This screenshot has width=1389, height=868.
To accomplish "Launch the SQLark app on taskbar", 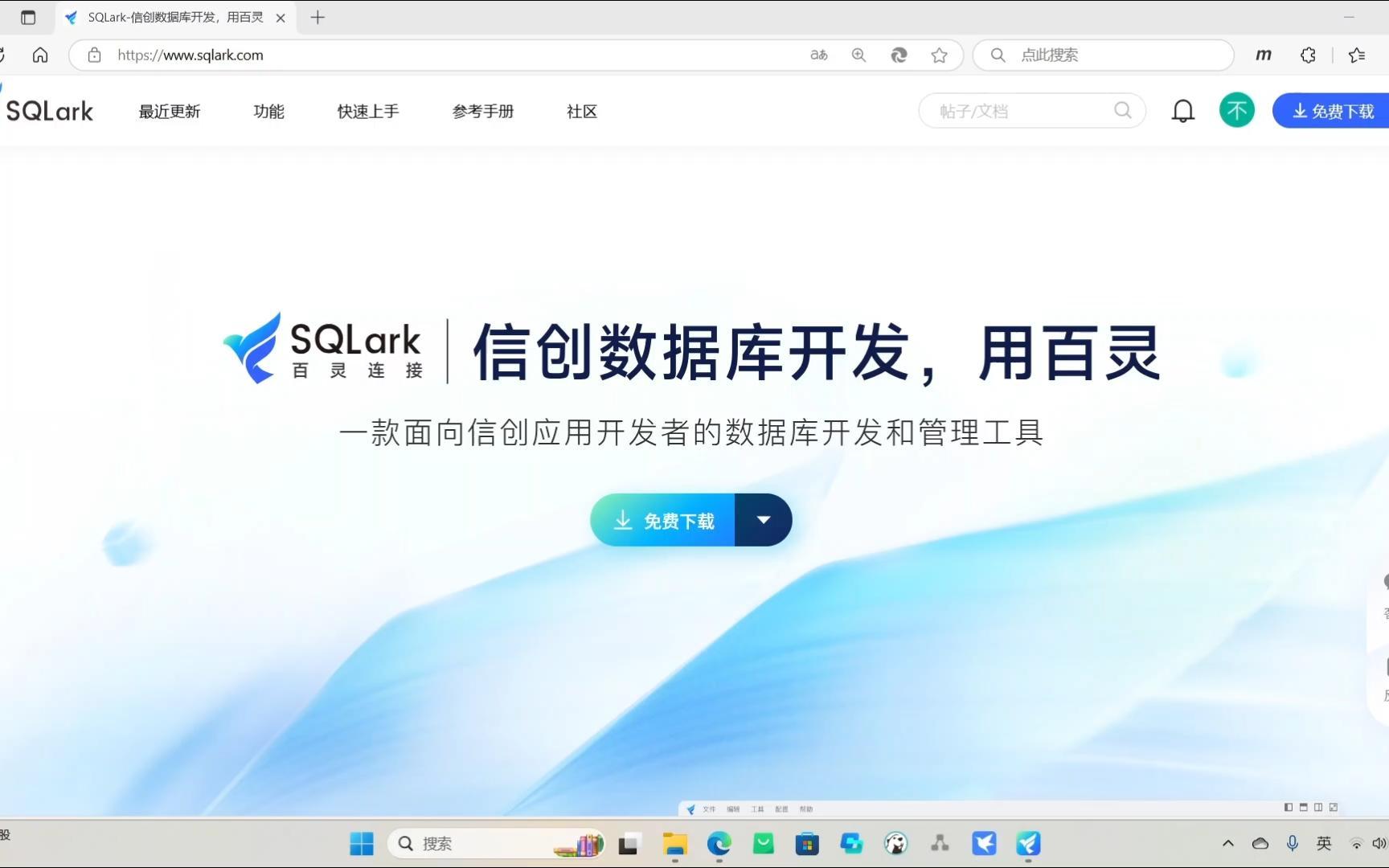I will tap(1028, 843).
